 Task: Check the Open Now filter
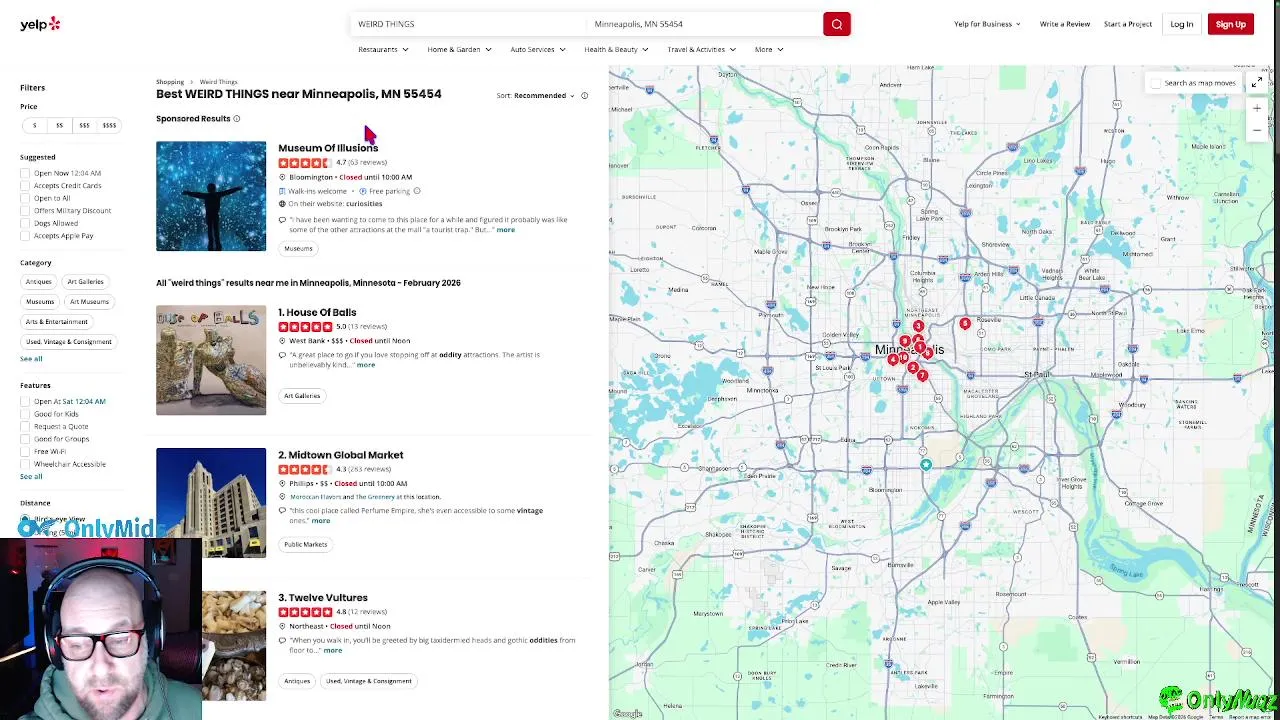[25, 173]
